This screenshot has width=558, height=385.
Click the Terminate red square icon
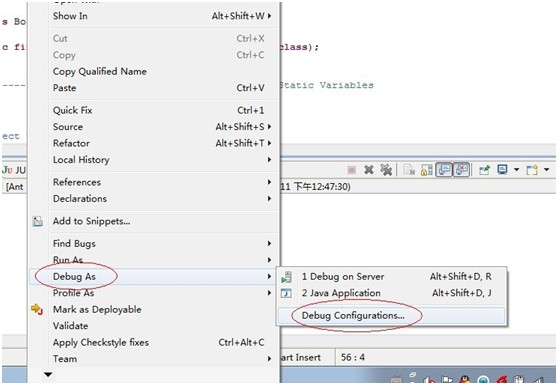[352, 170]
